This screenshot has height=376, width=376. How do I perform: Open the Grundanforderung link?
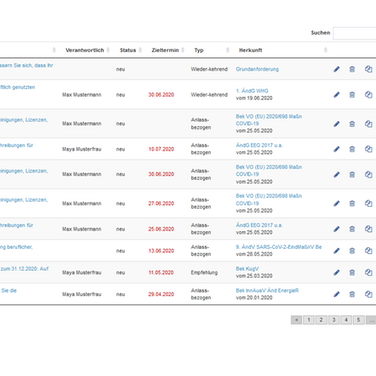click(257, 69)
